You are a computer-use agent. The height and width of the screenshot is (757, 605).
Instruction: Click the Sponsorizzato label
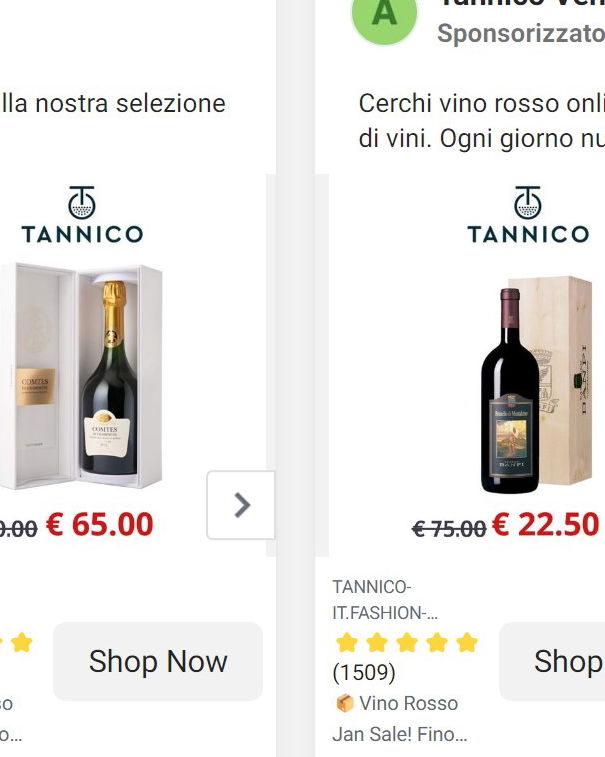pos(520,33)
